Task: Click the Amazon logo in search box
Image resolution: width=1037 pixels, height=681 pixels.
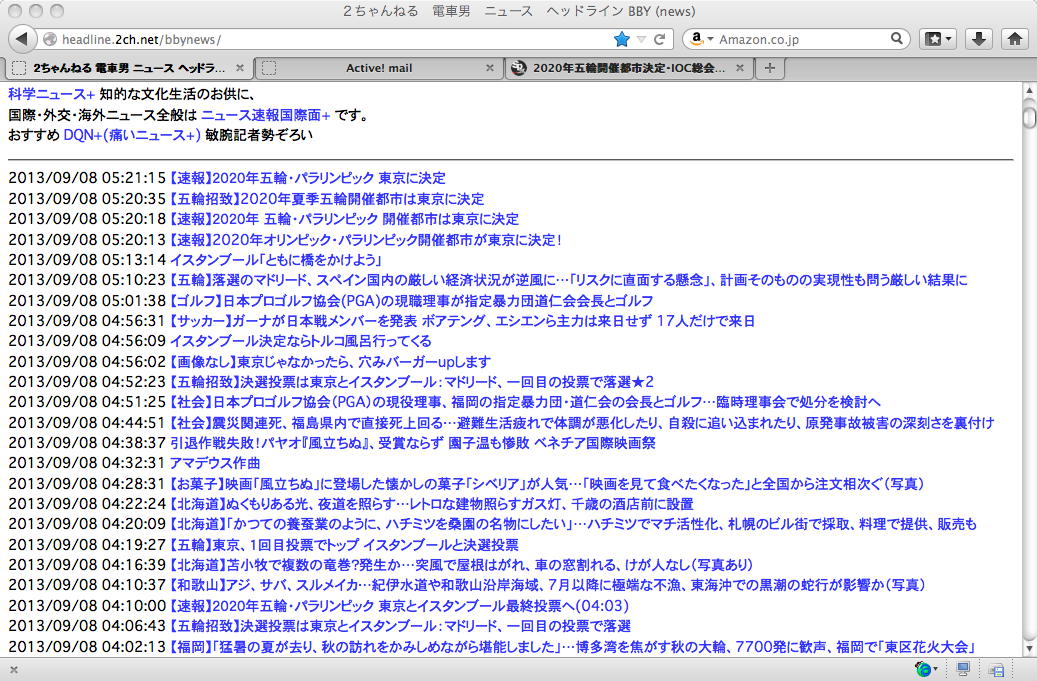Action: (696, 39)
